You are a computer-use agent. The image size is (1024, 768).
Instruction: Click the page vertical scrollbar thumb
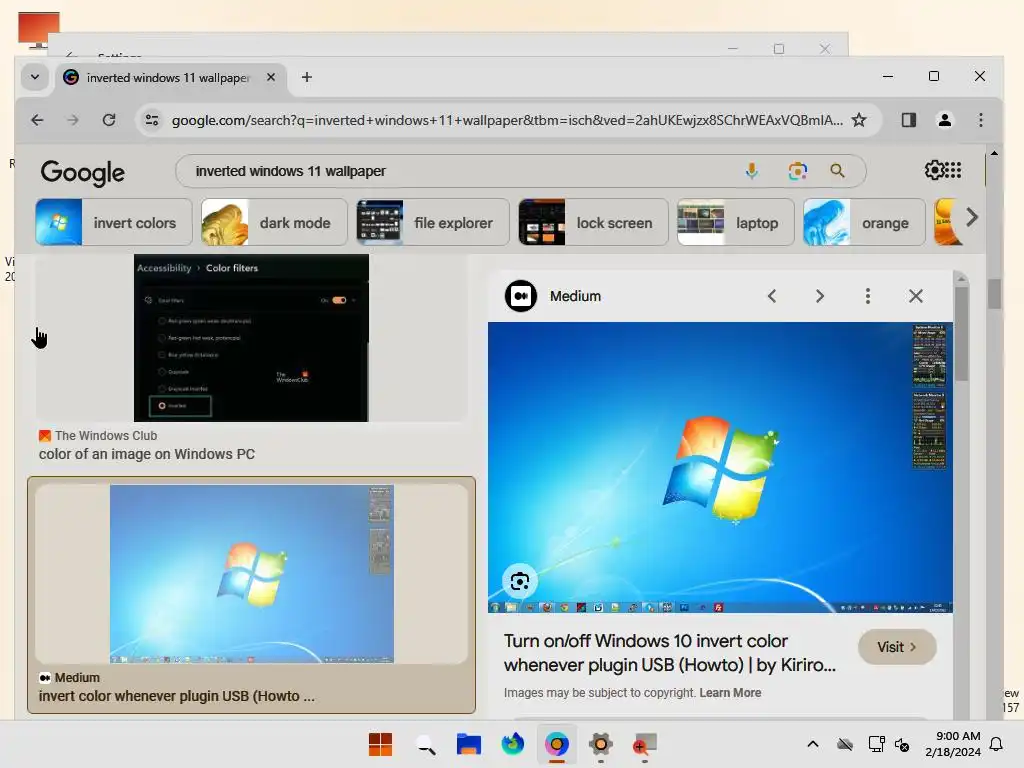point(995,294)
